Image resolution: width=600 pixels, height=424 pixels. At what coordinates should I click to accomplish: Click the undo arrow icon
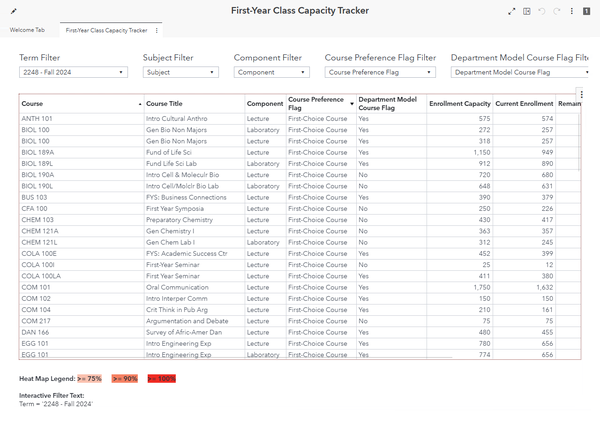tap(541, 11)
